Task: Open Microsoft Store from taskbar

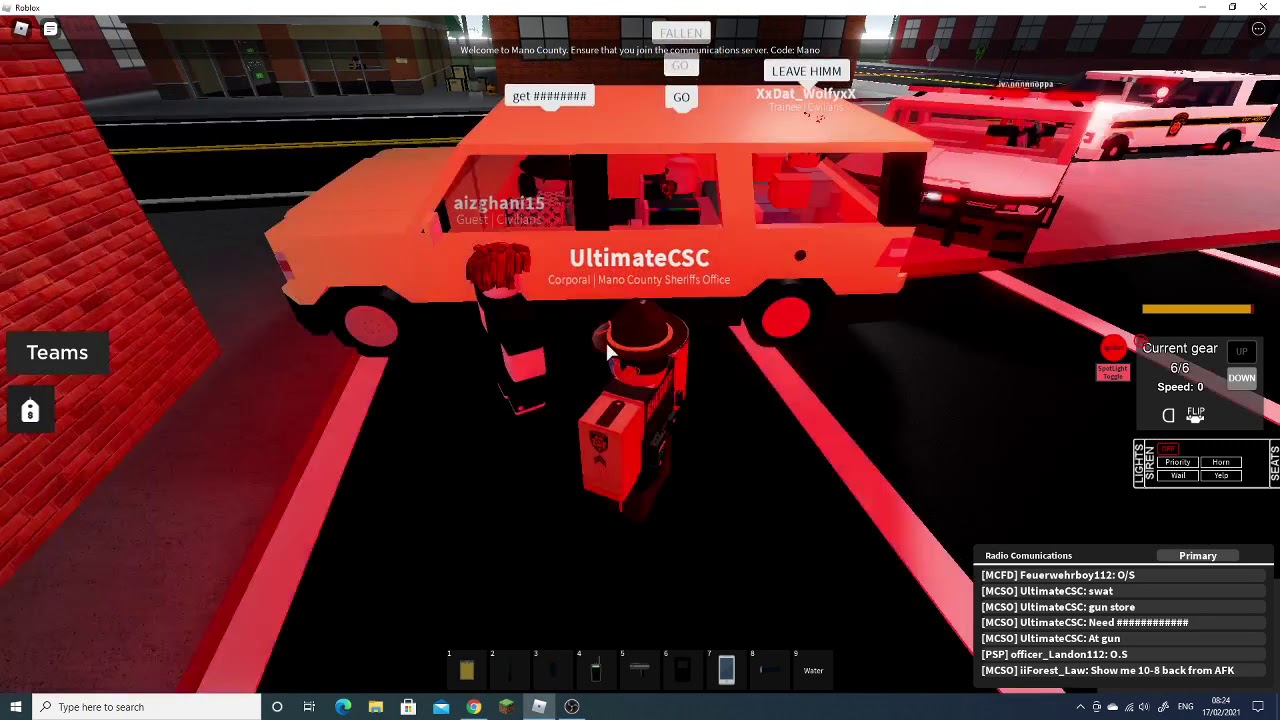Action: pyautogui.click(x=408, y=707)
